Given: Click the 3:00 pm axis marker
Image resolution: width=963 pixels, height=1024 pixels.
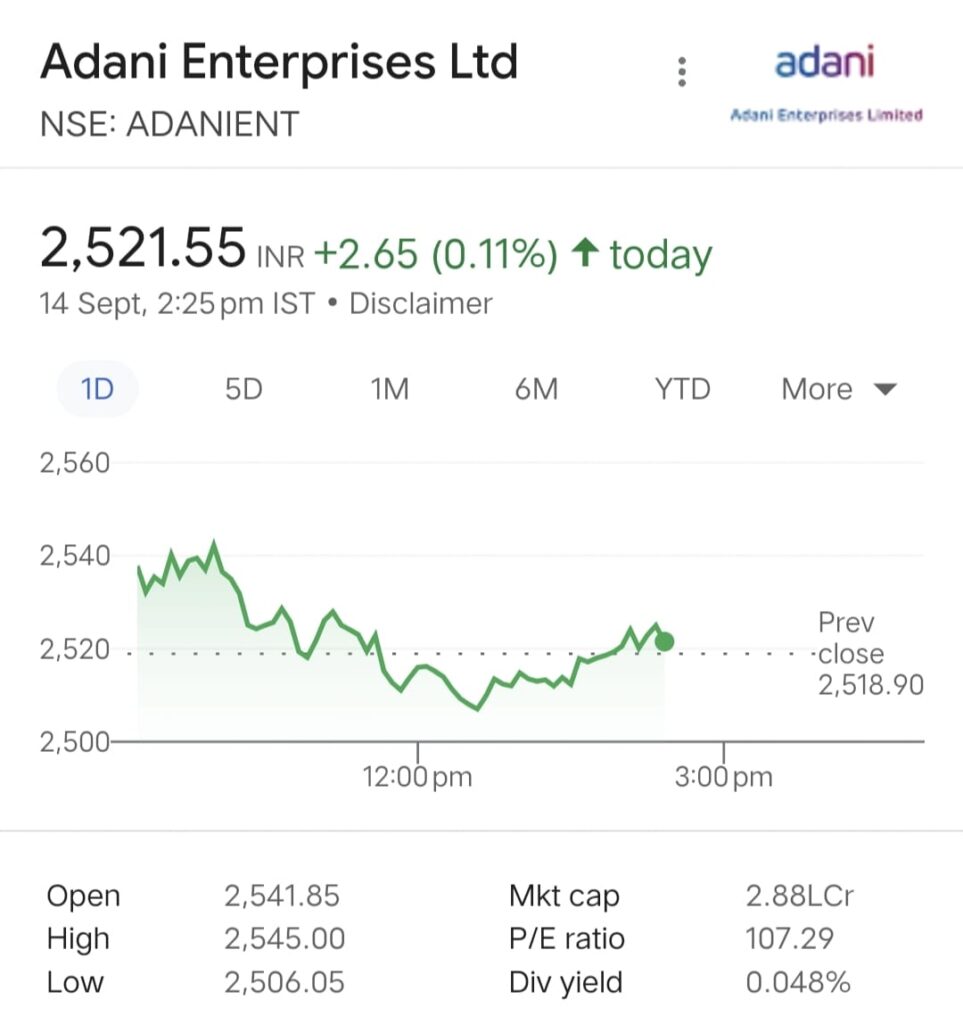Looking at the screenshot, I should 723,776.
